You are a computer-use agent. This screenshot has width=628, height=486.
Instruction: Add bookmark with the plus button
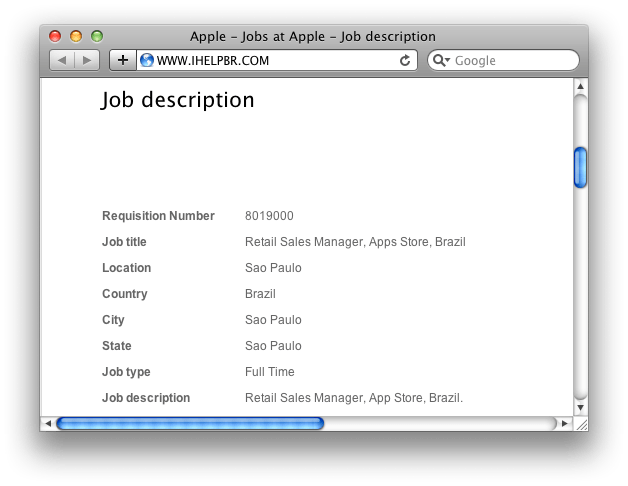coord(123,60)
